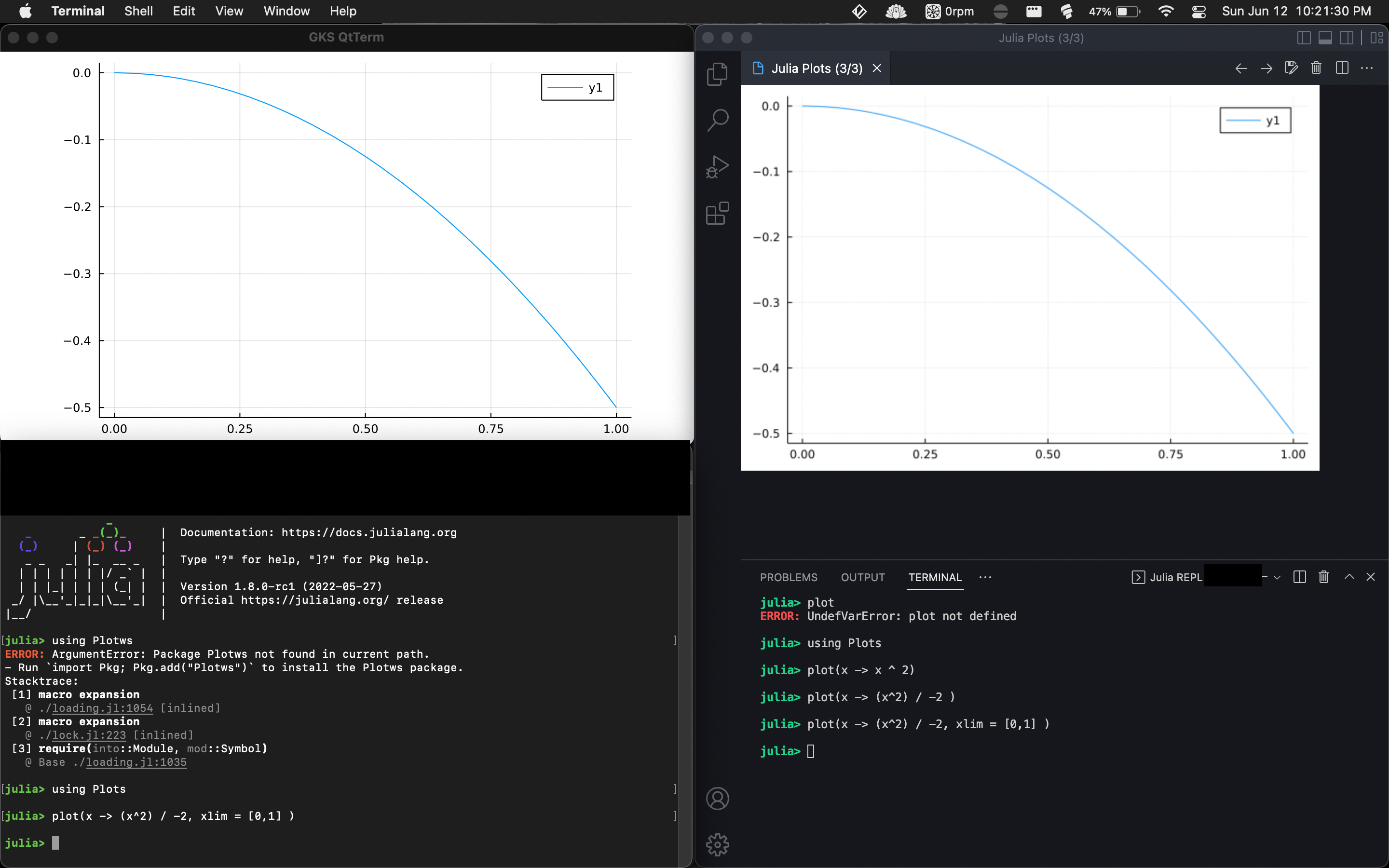Save the current Julia plot
This screenshot has height=868, width=1389.
1291,68
